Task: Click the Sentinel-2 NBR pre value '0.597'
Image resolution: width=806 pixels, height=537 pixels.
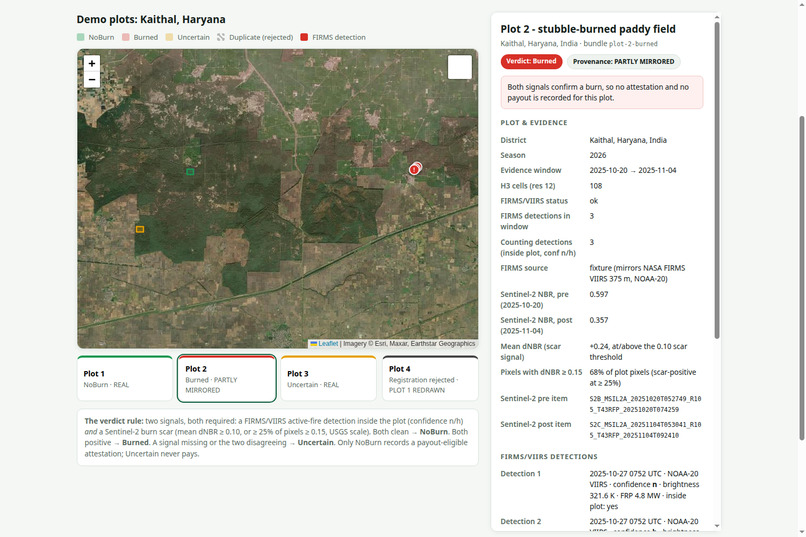Action: 599,294
